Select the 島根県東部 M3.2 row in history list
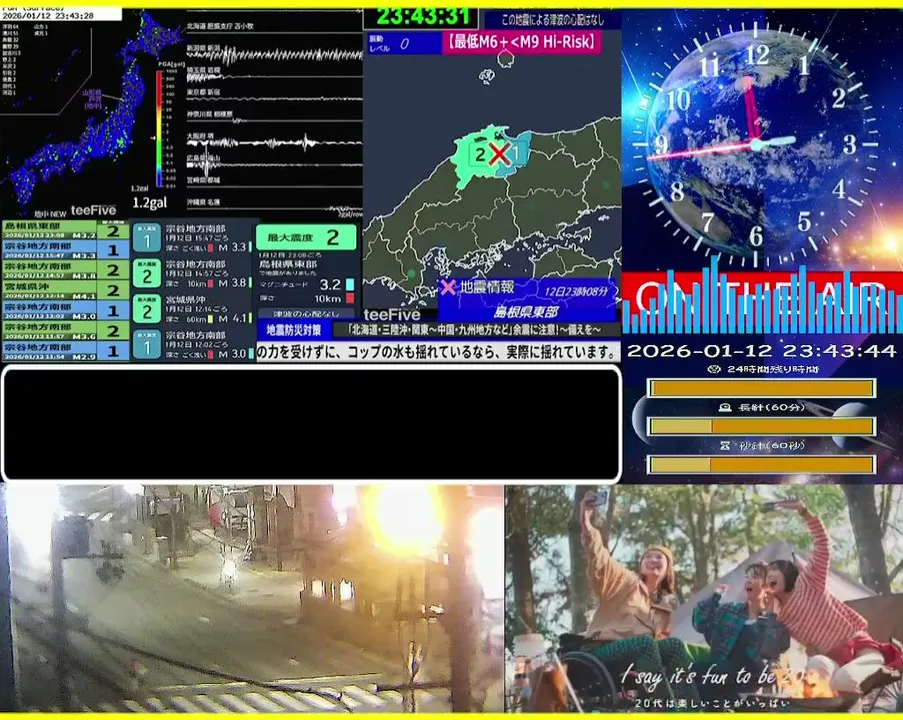The image size is (903, 720). (66, 230)
